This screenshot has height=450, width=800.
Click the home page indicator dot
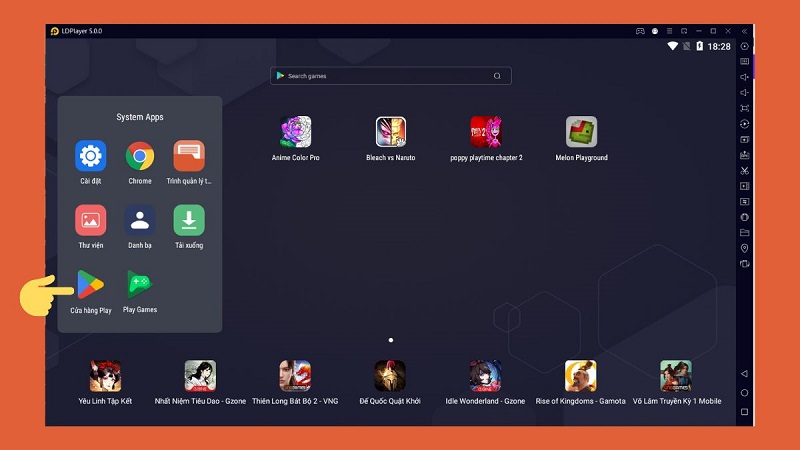[x=391, y=340]
